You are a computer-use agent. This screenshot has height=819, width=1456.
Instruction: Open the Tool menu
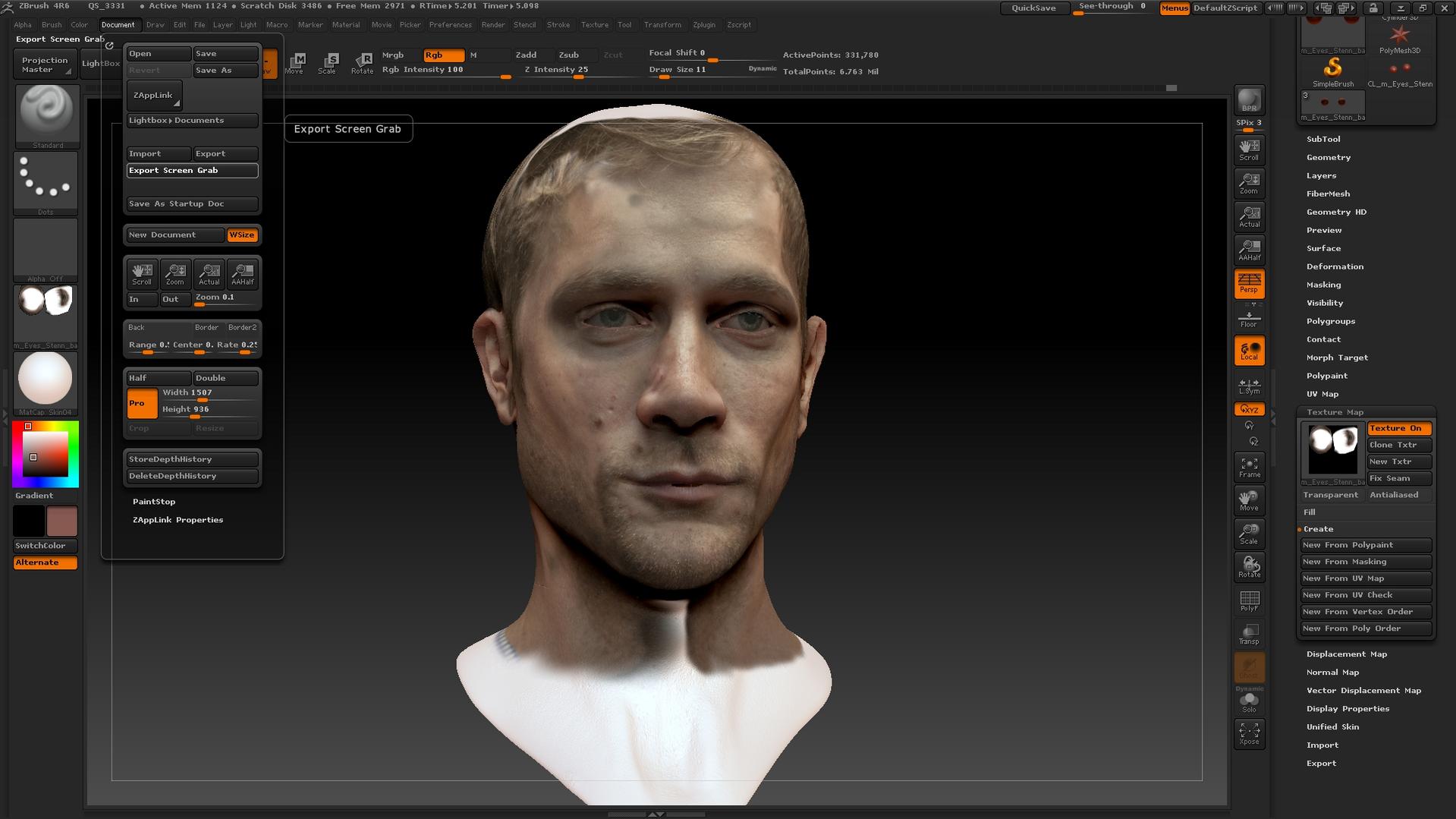[x=624, y=24]
